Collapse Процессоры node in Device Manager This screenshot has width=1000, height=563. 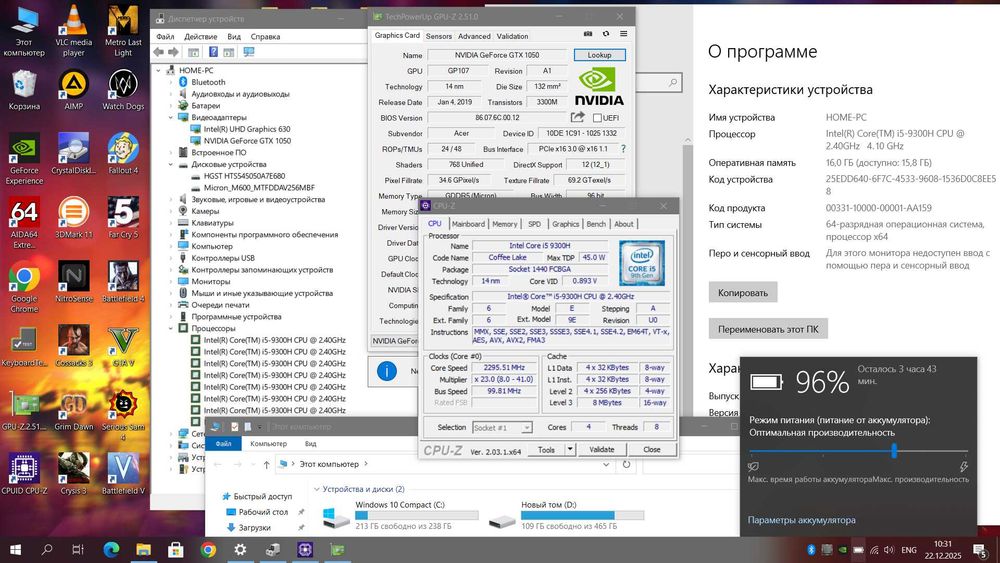[171, 328]
